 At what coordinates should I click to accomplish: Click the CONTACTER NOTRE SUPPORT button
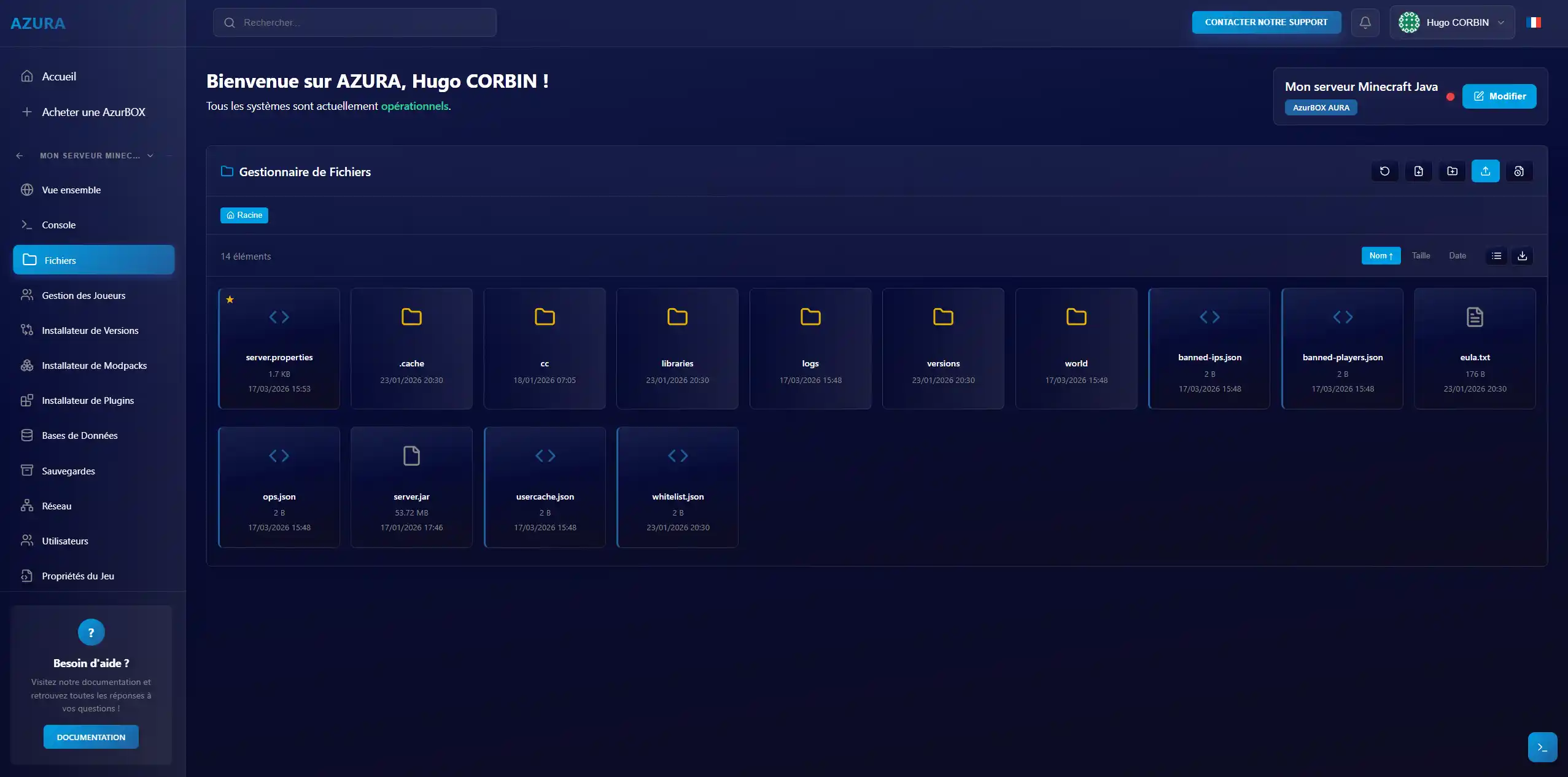(x=1266, y=23)
